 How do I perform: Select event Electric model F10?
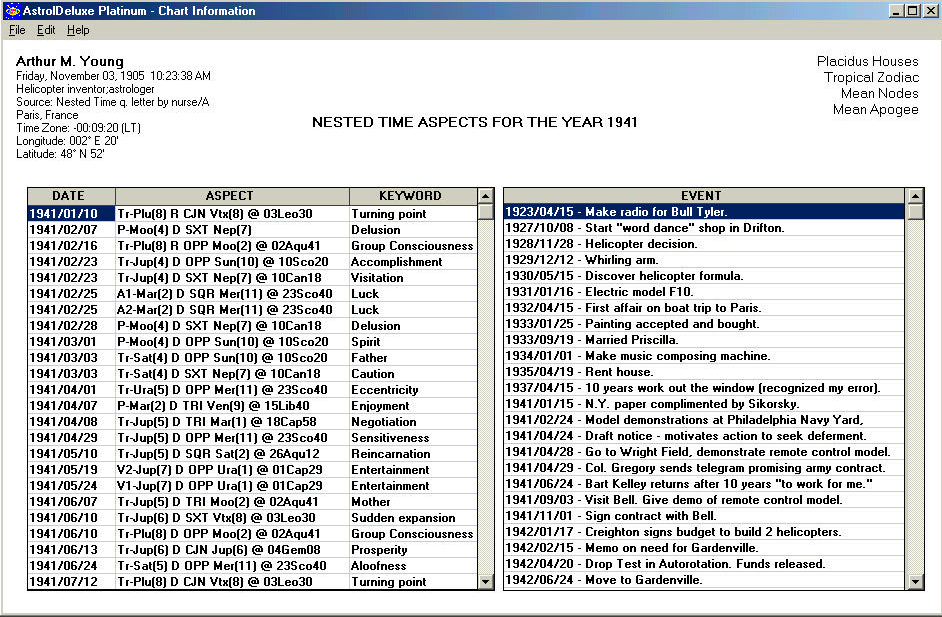tap(703, 292)
